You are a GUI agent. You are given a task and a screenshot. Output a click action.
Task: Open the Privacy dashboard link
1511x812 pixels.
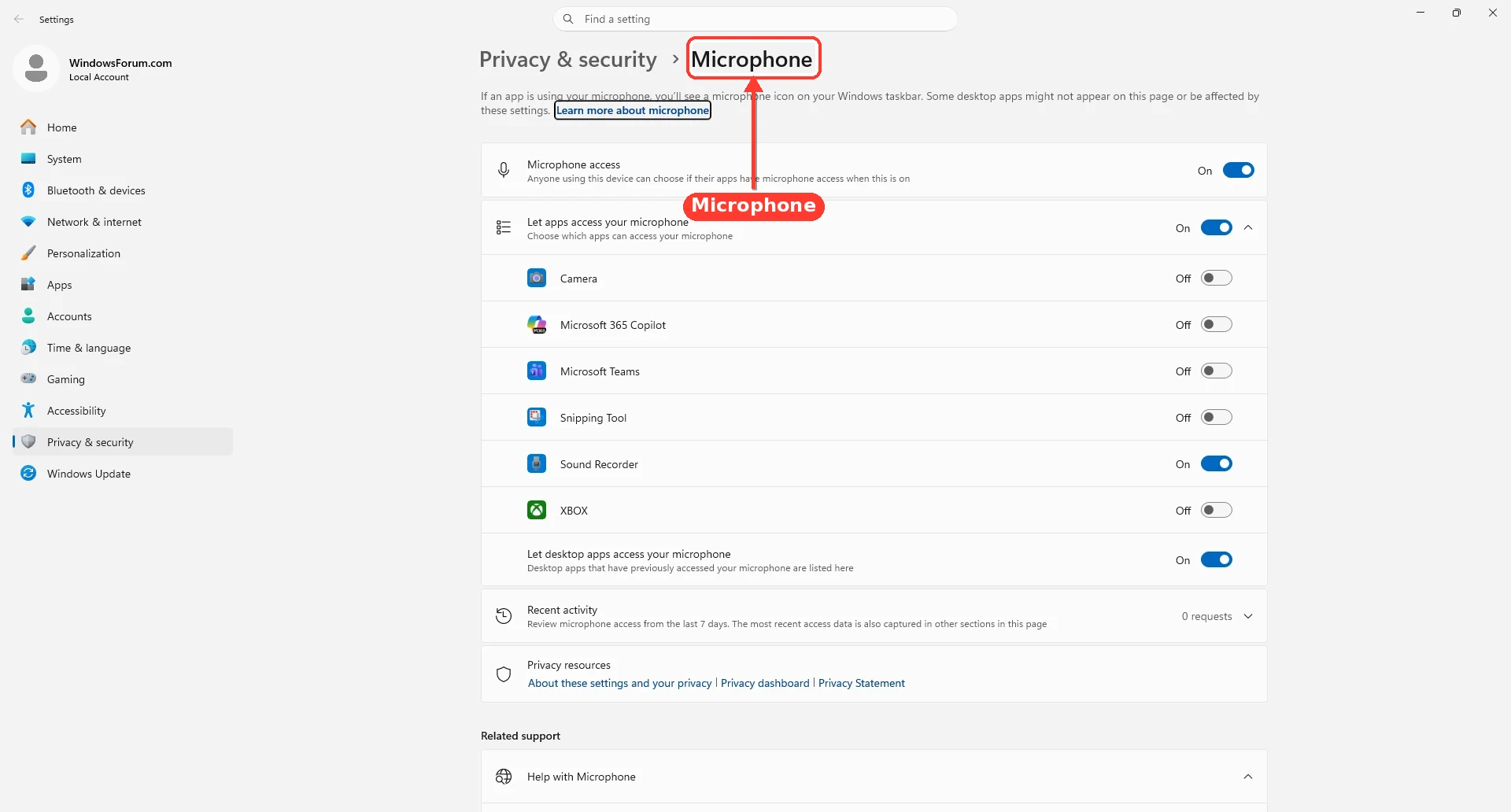pos(765,683)
